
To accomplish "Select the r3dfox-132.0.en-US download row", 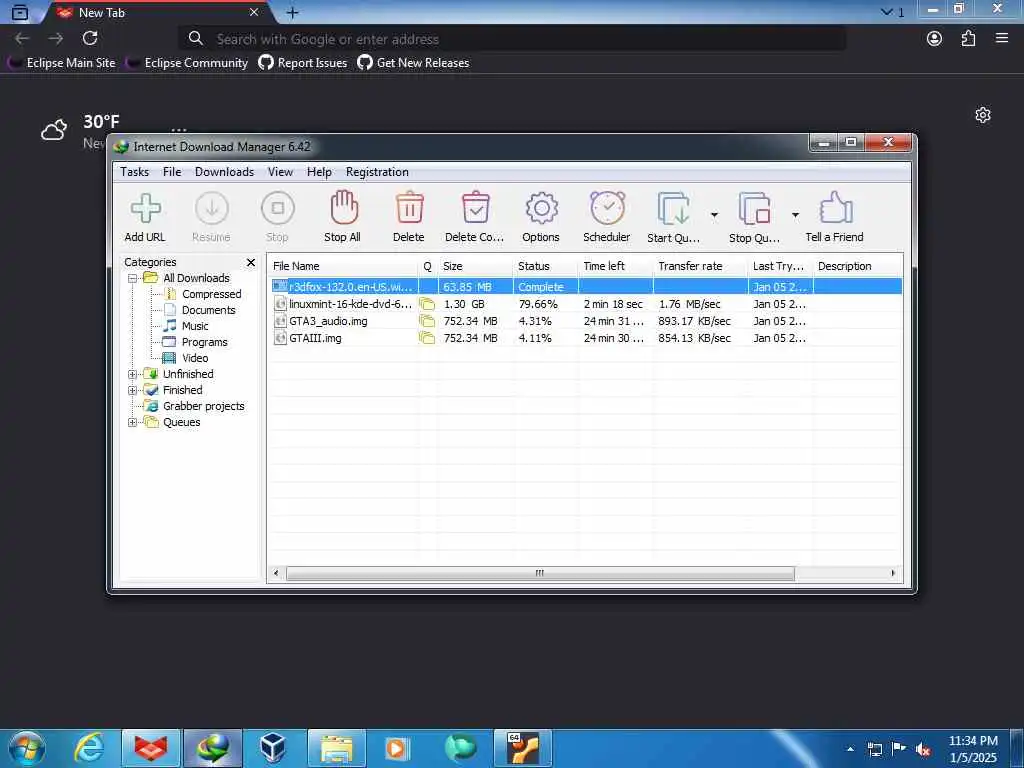I will click(586, 287).
